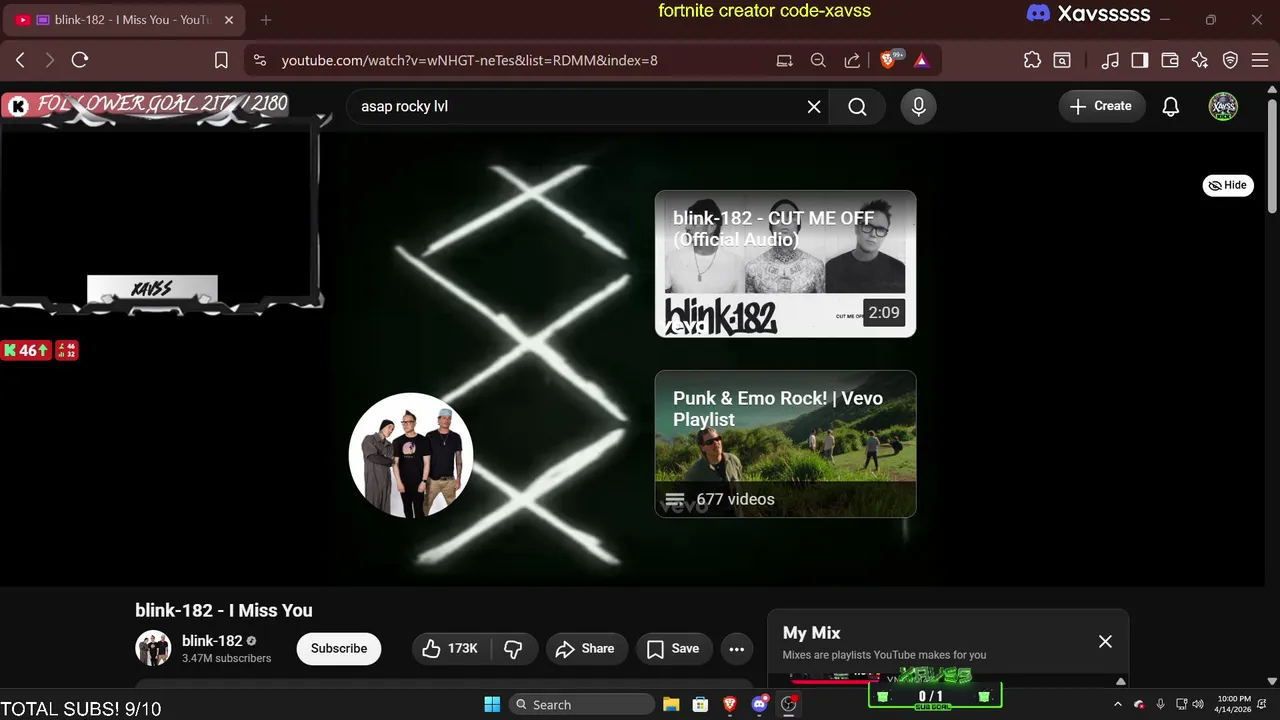
Task: Save the video to a playlist
Action: 673,649
